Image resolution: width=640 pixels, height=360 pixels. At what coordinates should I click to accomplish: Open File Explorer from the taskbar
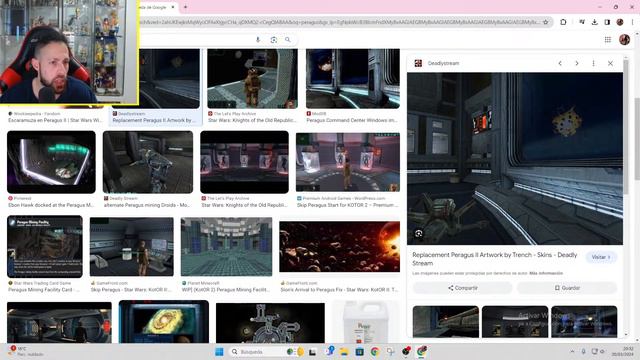click(344, 351)
